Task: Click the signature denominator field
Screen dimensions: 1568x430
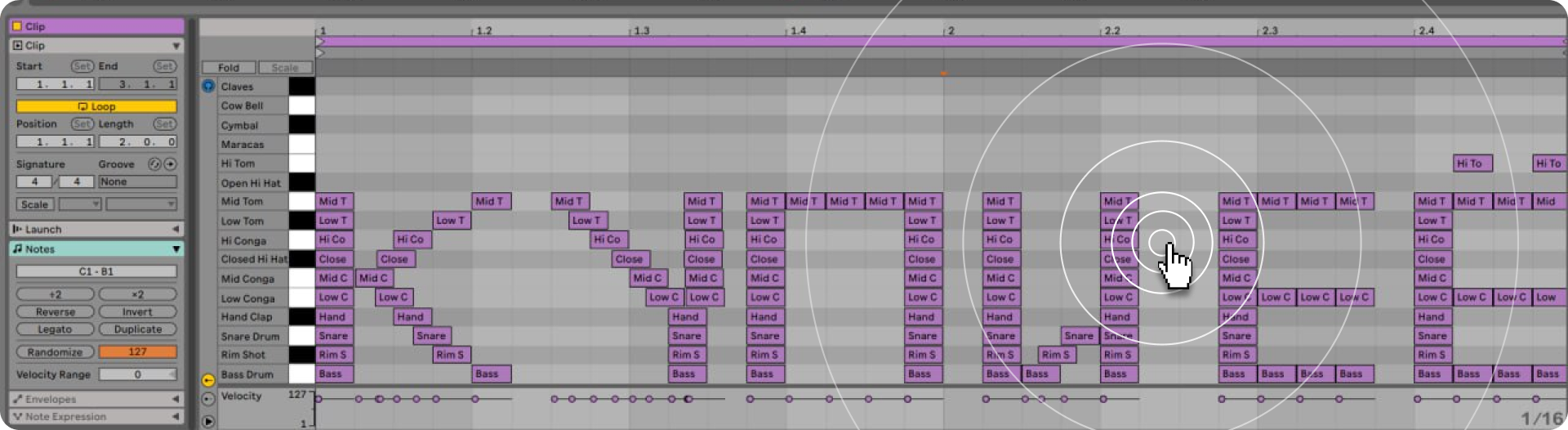Action: coord(77,182)
